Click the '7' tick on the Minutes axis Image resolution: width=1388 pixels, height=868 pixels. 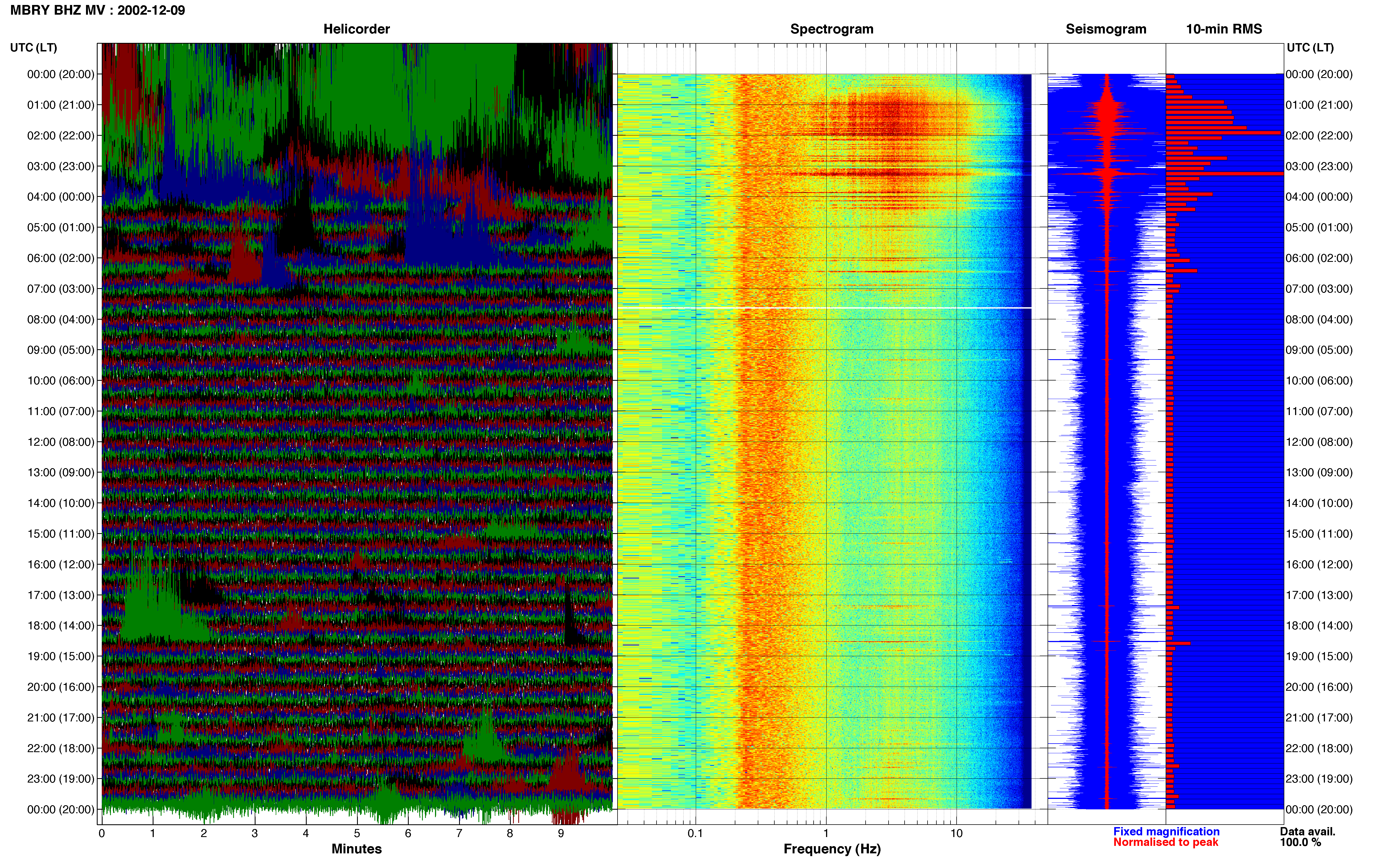459,833
